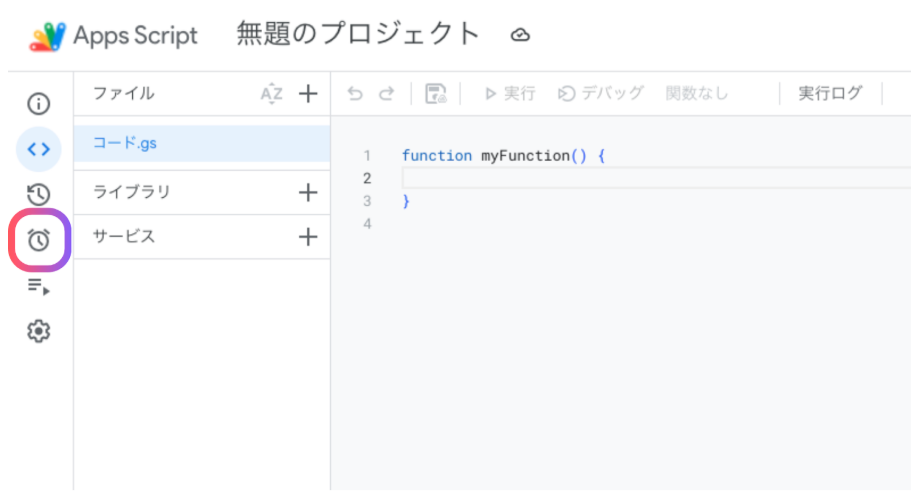Open the 関数なし function selector dropdown
Viewport: 922px width, 502px height.
pyautogui.click(x=697, y=94)
